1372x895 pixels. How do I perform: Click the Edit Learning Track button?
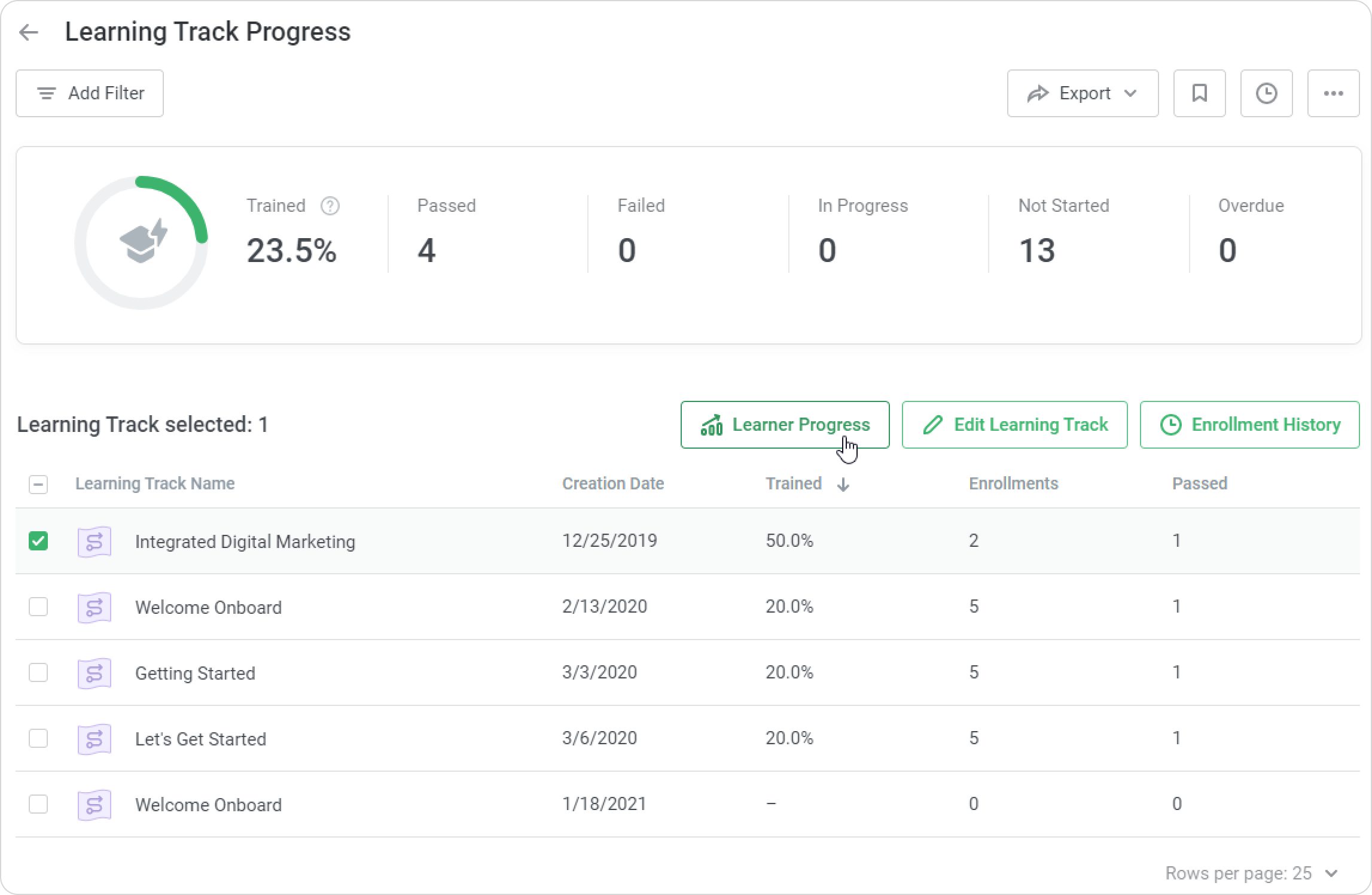point(1014,425)
